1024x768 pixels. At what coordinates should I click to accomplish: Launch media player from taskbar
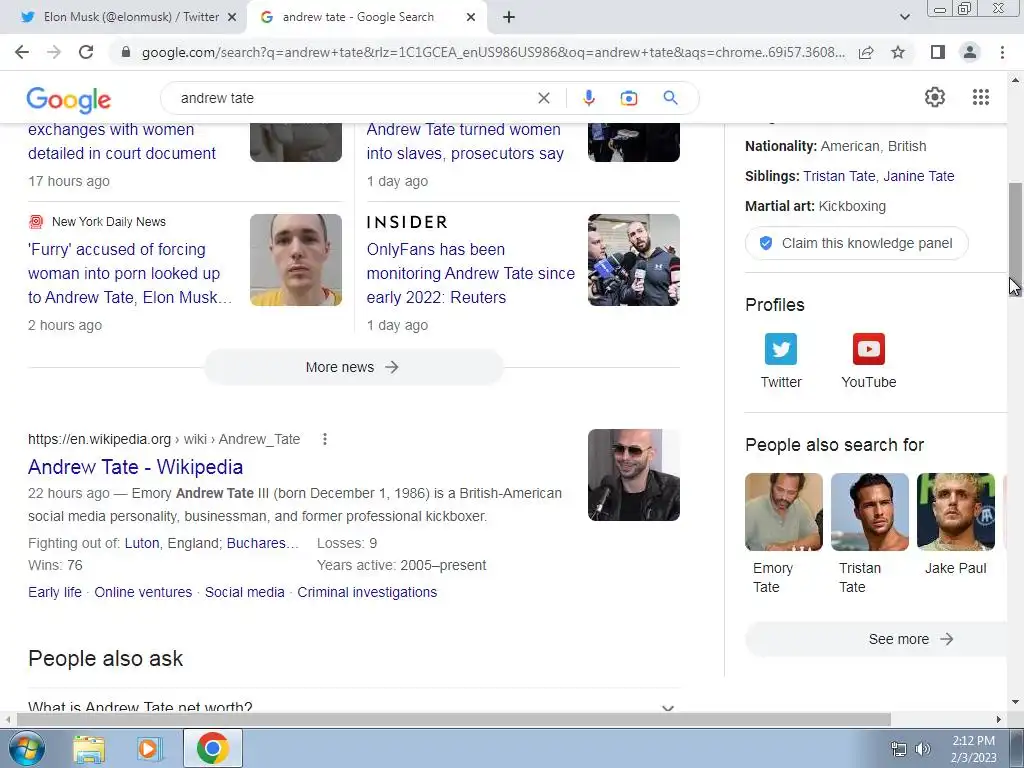pyautogui.click(x=149, y=749)
